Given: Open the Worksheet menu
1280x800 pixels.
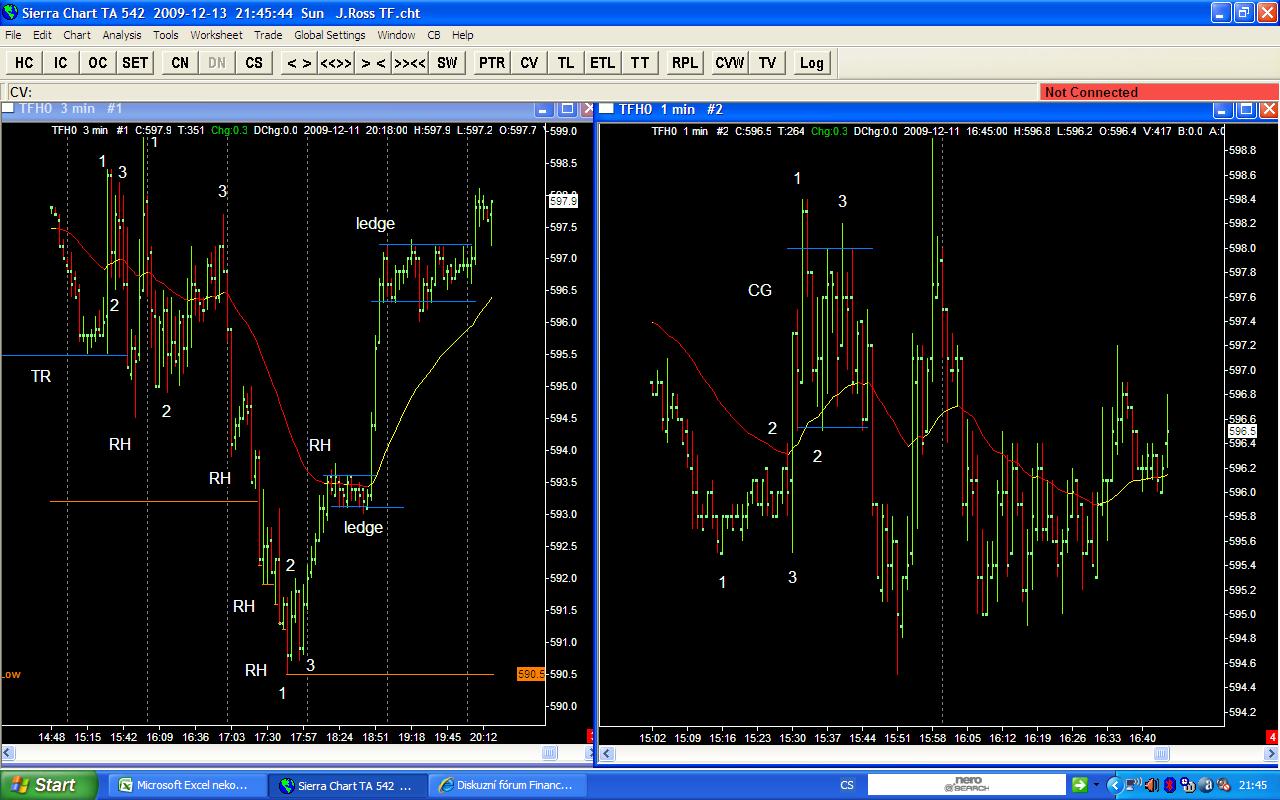Looking at the screenshot, I should [x=216, y=35].
